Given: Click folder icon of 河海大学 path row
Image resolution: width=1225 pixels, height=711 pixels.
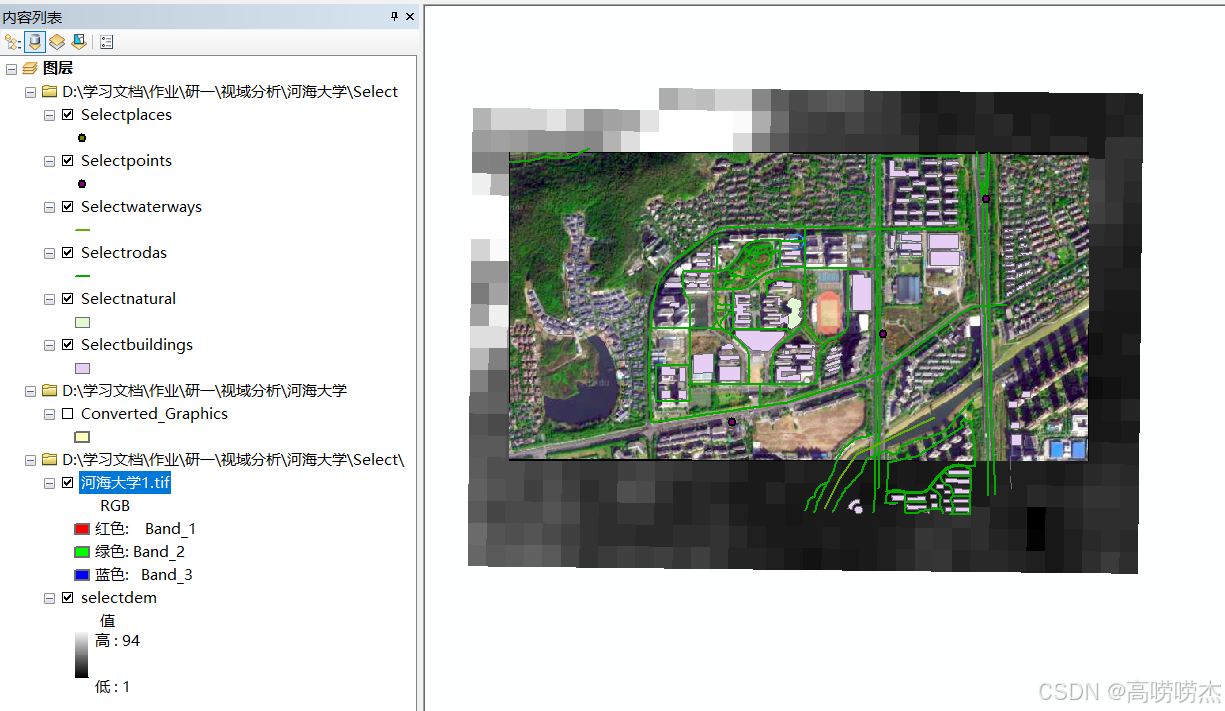Looking at the screenshot, I should 49,391.
